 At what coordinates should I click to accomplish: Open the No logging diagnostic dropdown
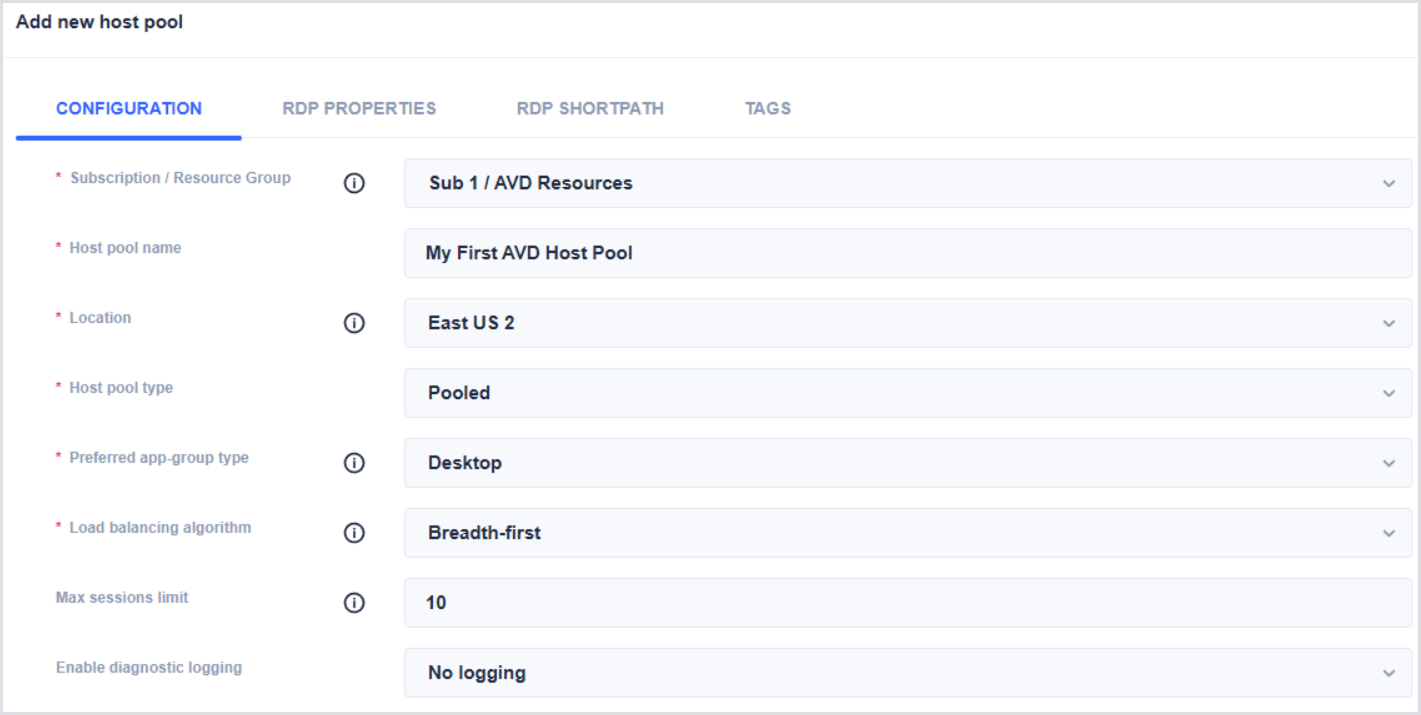907,673
